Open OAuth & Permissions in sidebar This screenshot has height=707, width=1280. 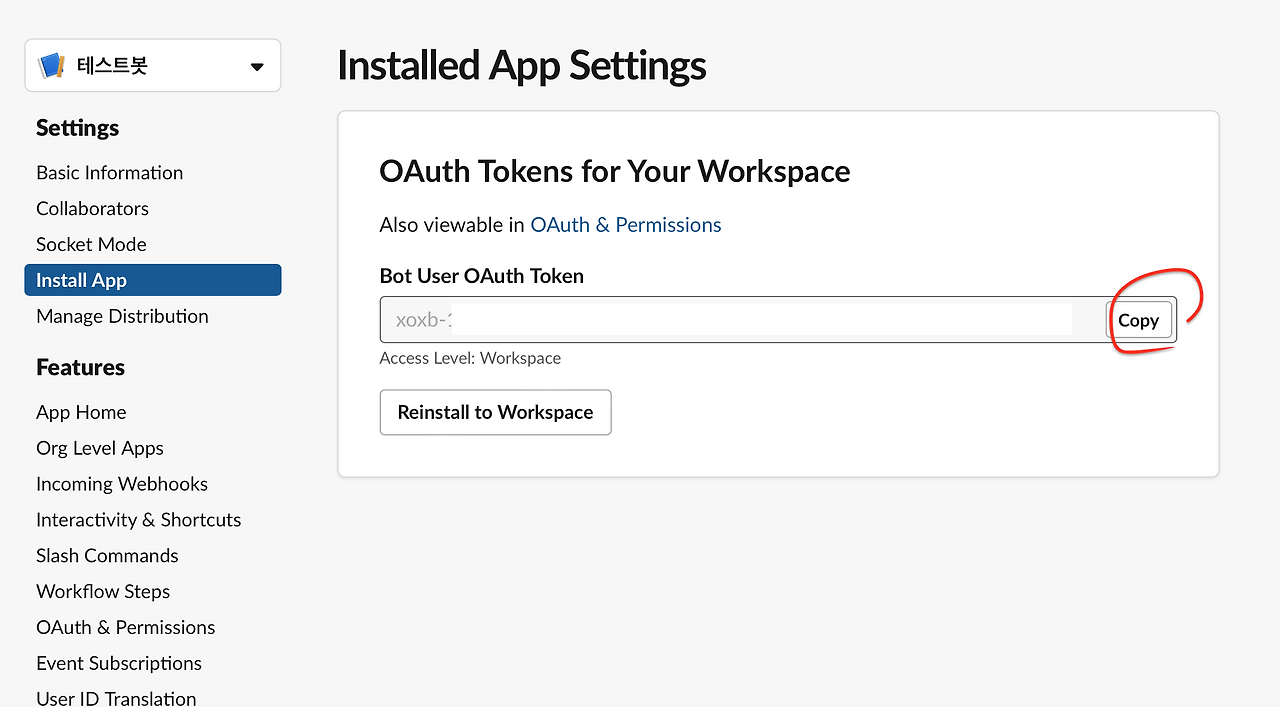tap(126, 628)
